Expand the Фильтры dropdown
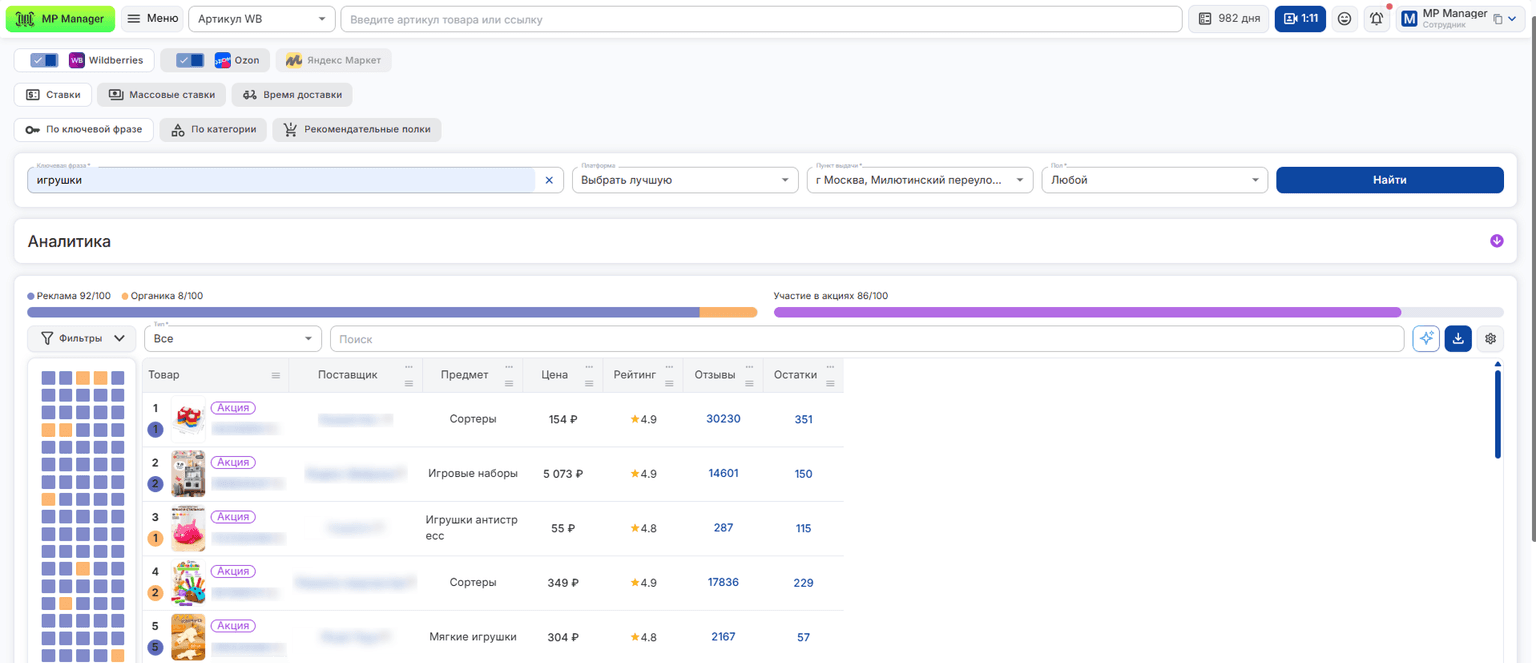Screen dimensions: 1536x663 coord(82,339)
